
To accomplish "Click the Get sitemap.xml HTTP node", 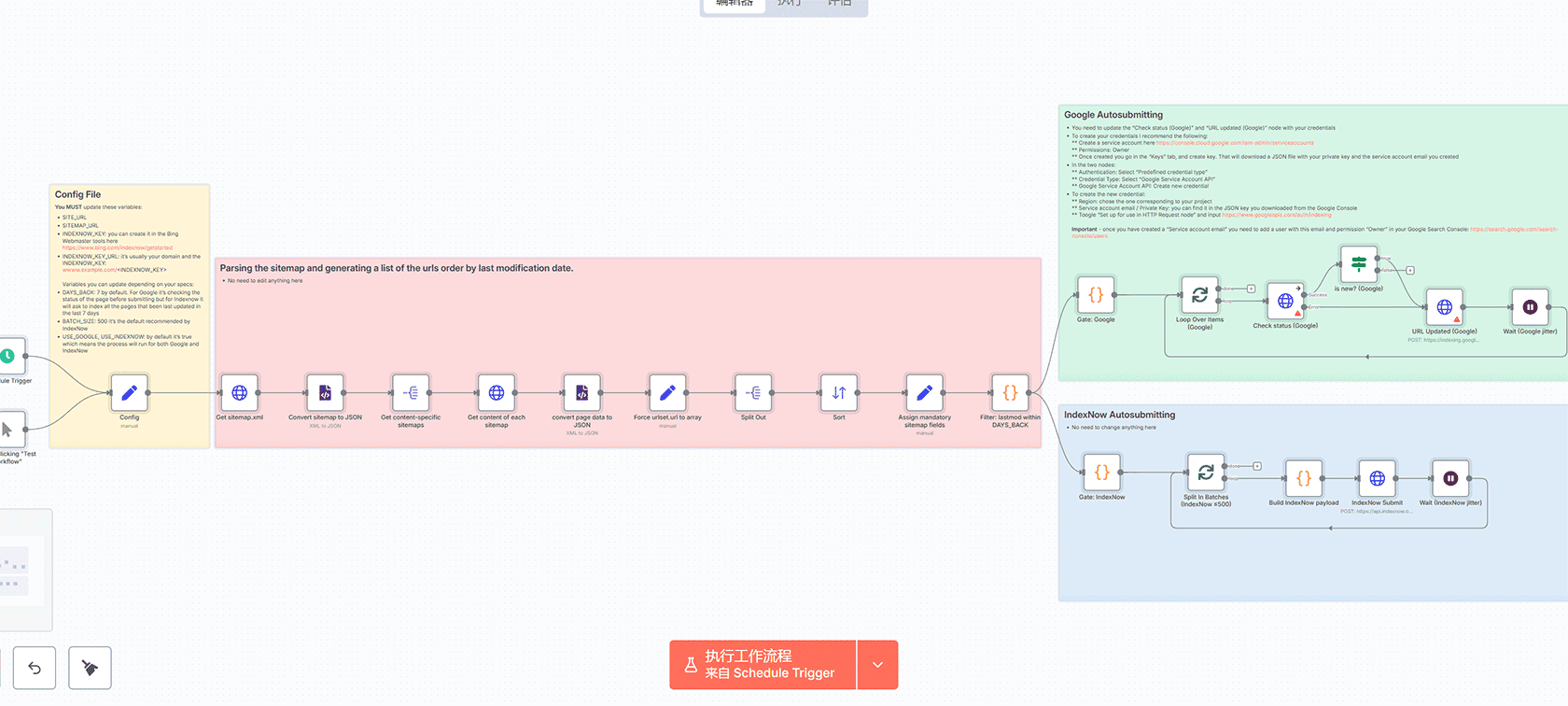I will 239,393.
